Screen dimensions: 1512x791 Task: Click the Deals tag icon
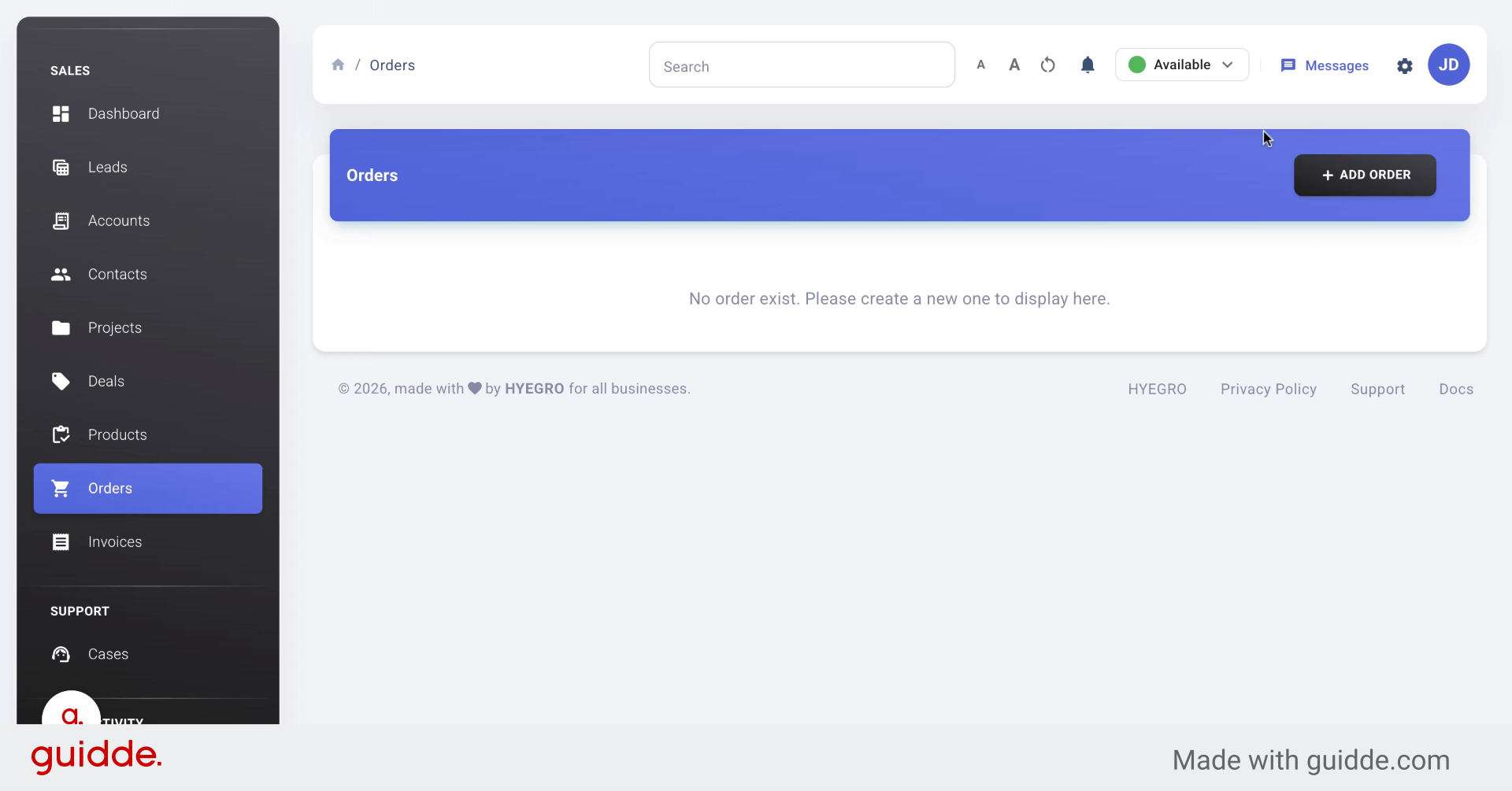[61, 382]
